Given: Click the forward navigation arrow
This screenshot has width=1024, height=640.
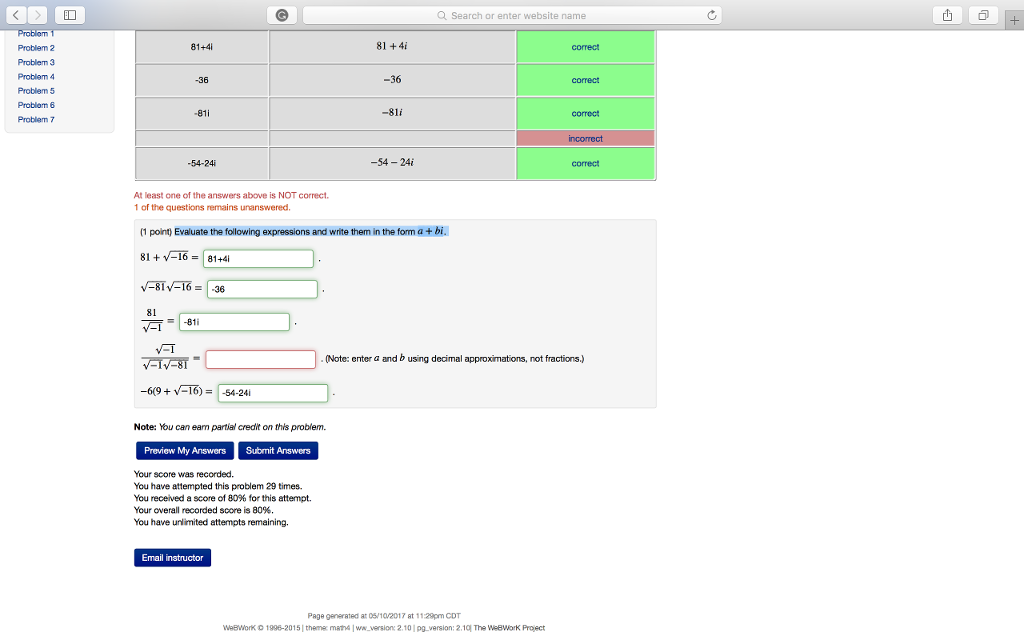Looking at the screenshot, I should click(38, 14).
